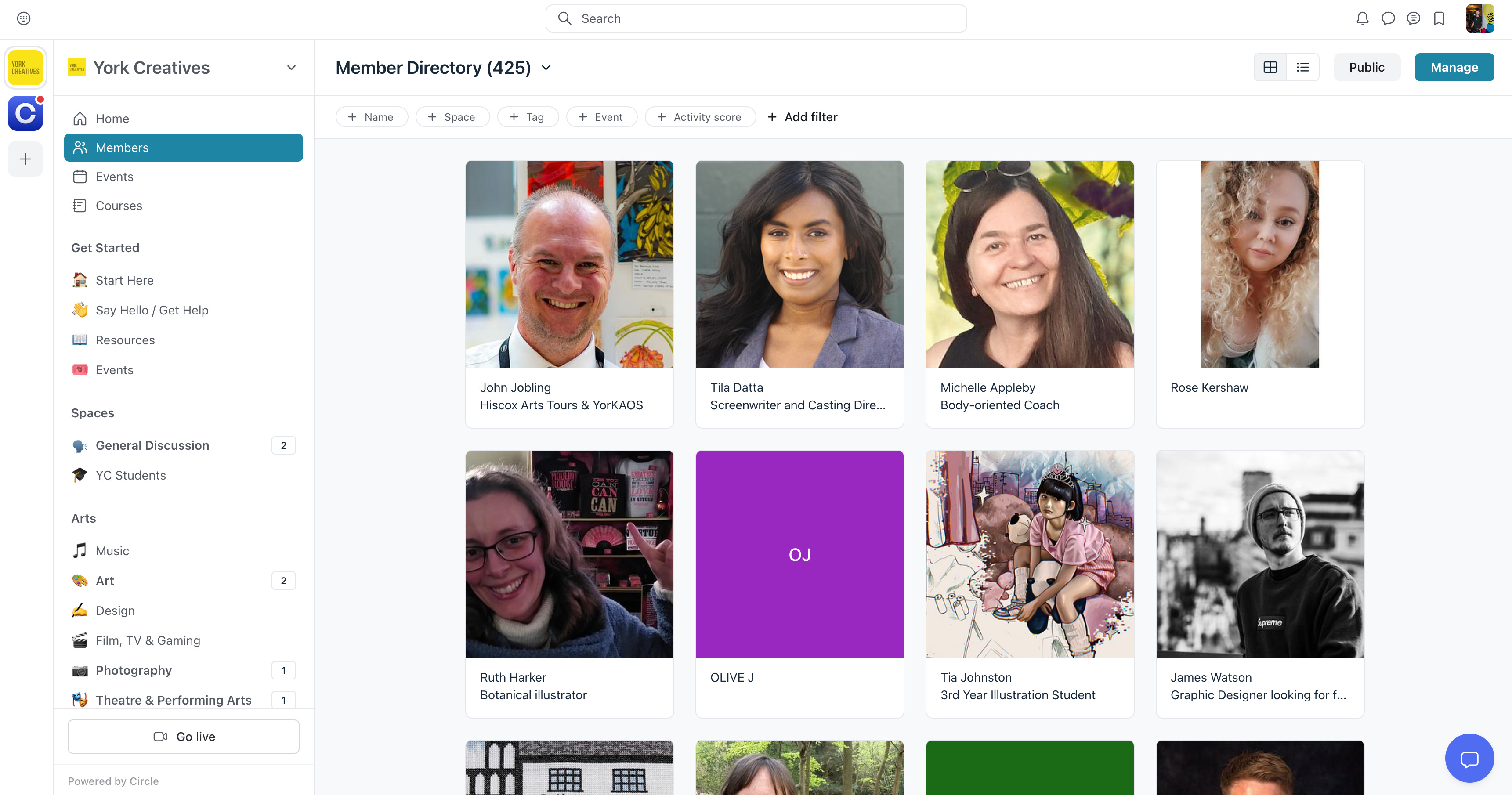Screen dimensions: 1512x795
Task: Click the Courses icon in sidebar
Action: [x=80, y=206]
